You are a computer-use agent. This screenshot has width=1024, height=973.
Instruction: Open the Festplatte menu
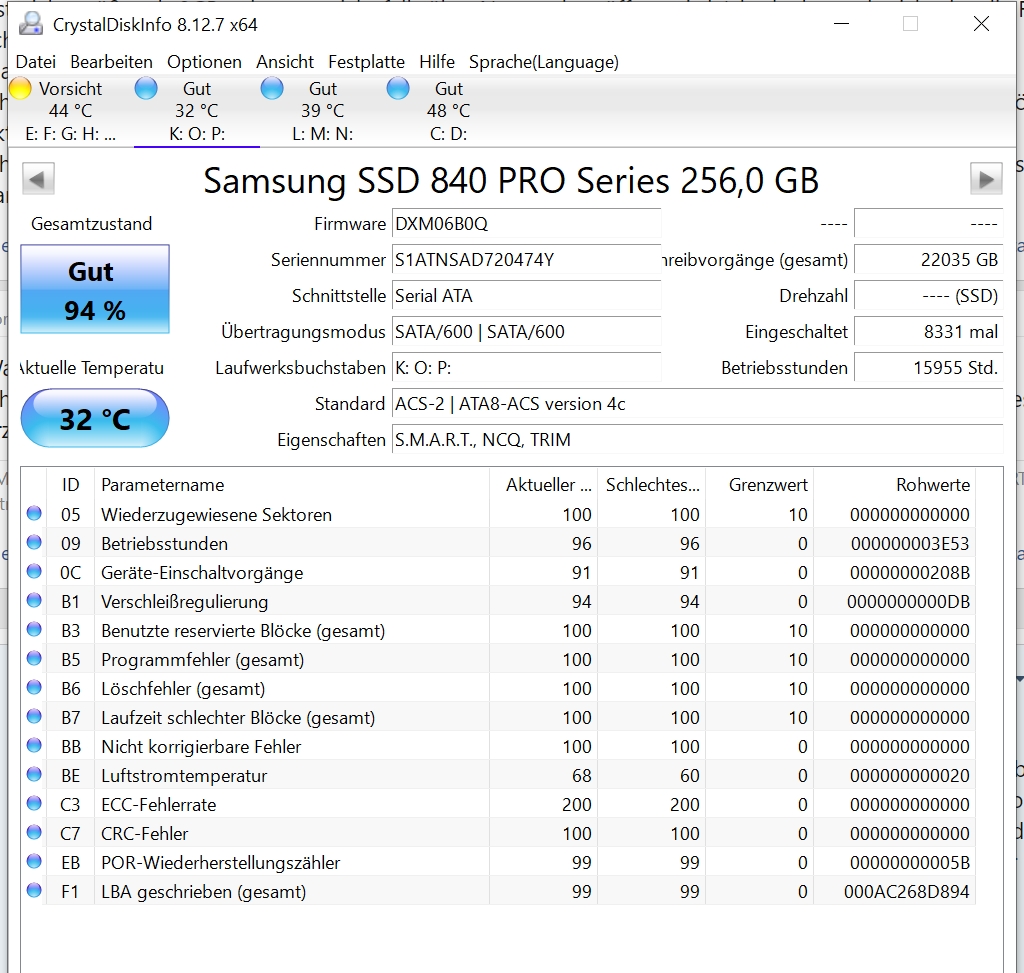pos(366,62)
